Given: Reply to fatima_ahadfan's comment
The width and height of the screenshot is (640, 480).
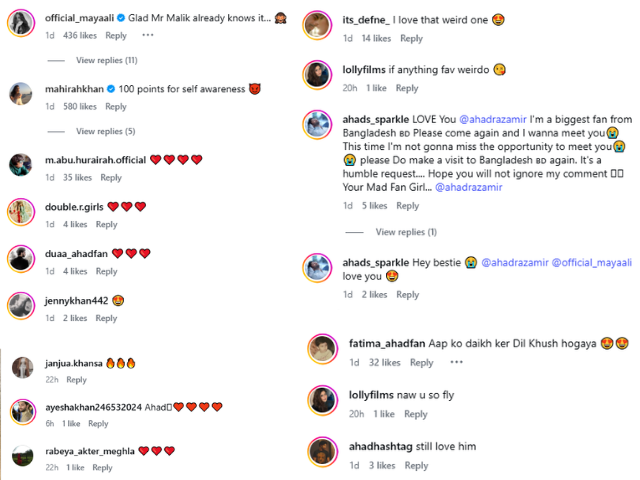Looking at the screenshot, I should 422,363.
